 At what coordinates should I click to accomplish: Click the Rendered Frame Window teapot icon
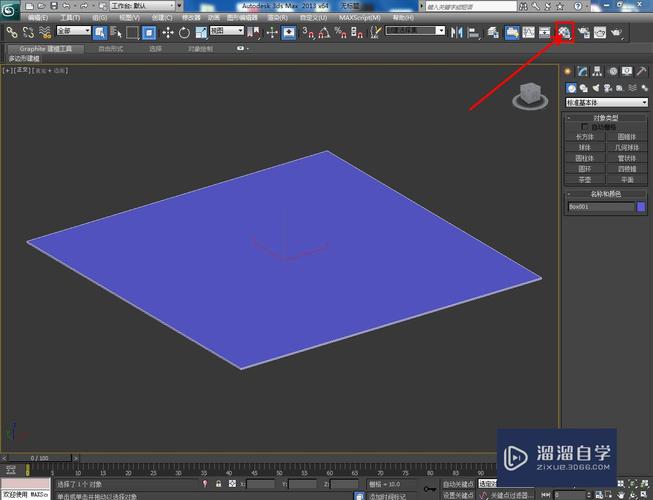point(600,32)
